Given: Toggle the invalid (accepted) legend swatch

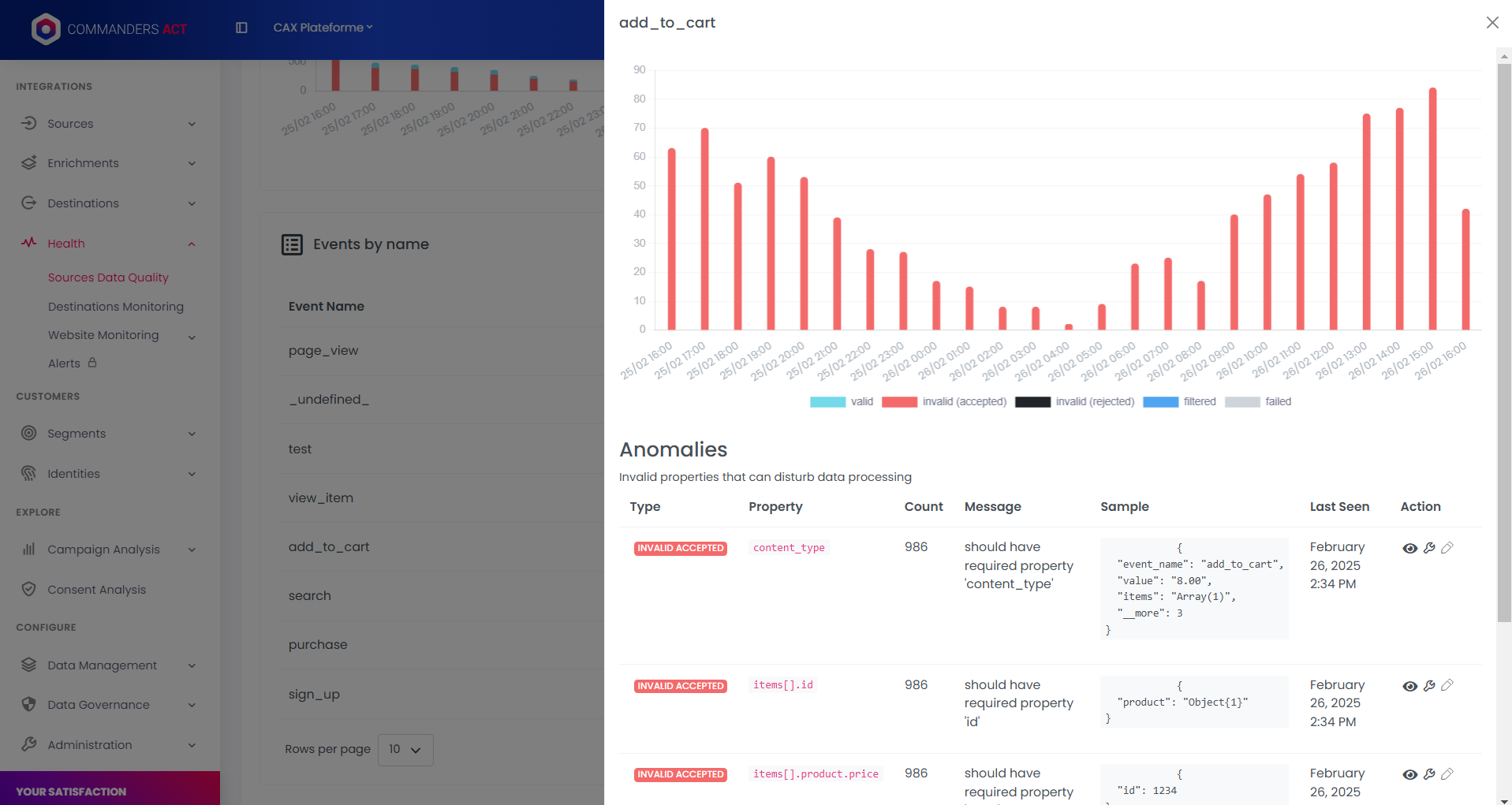Looking at the screenshot, I should coord(899,402).
